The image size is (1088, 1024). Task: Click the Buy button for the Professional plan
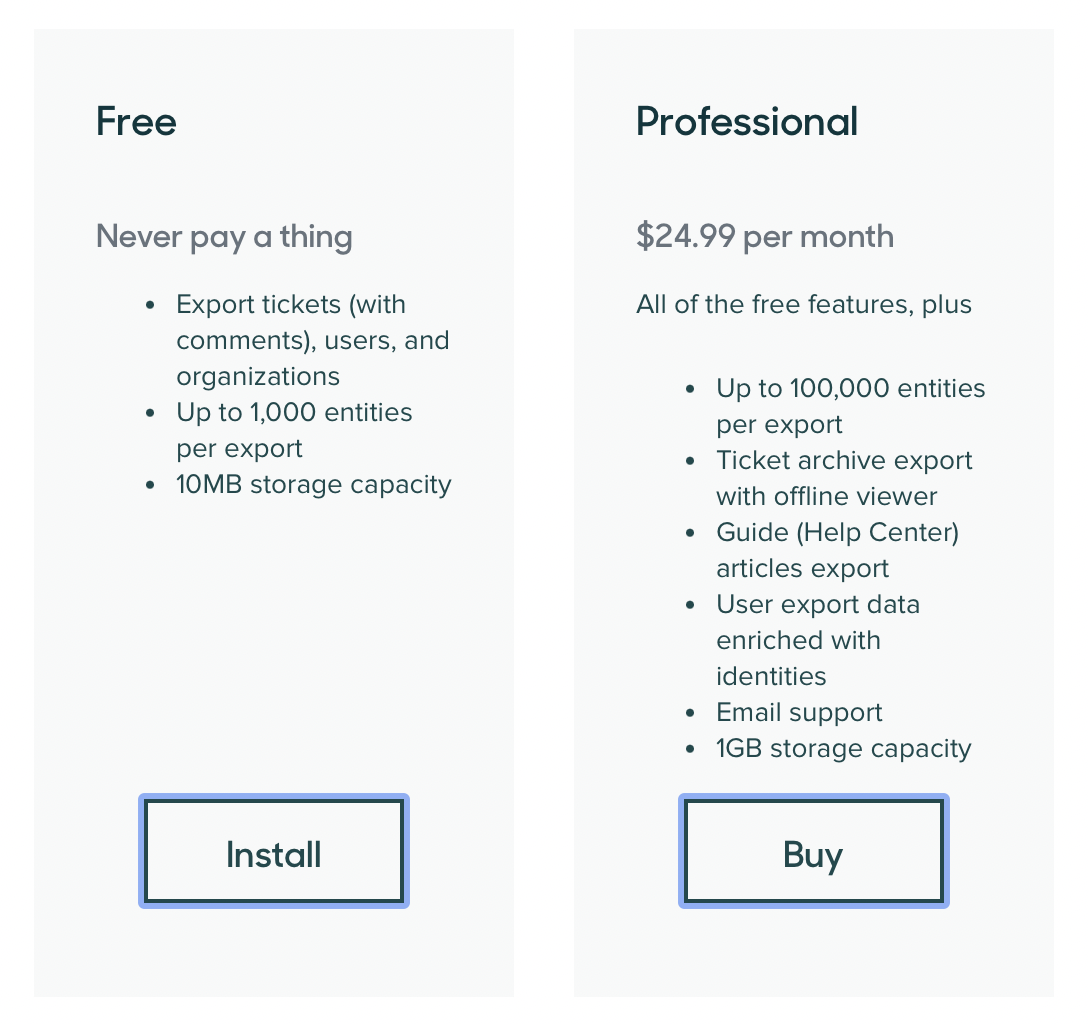tap(813, 851)
